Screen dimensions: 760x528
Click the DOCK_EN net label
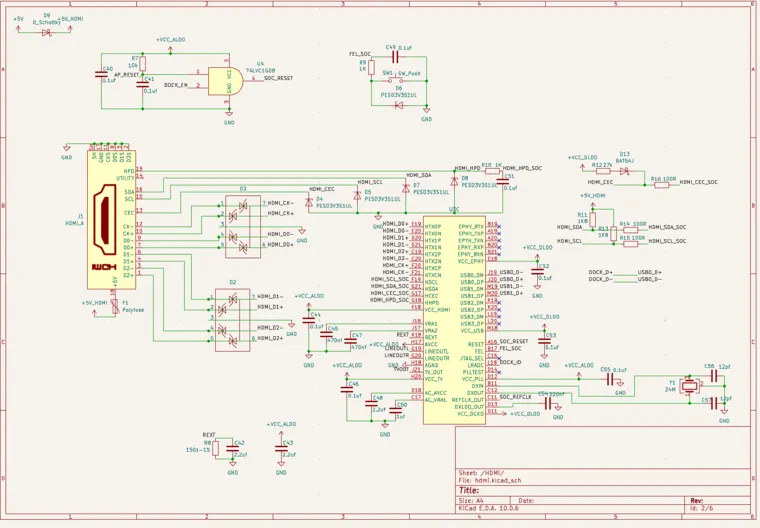175,85
